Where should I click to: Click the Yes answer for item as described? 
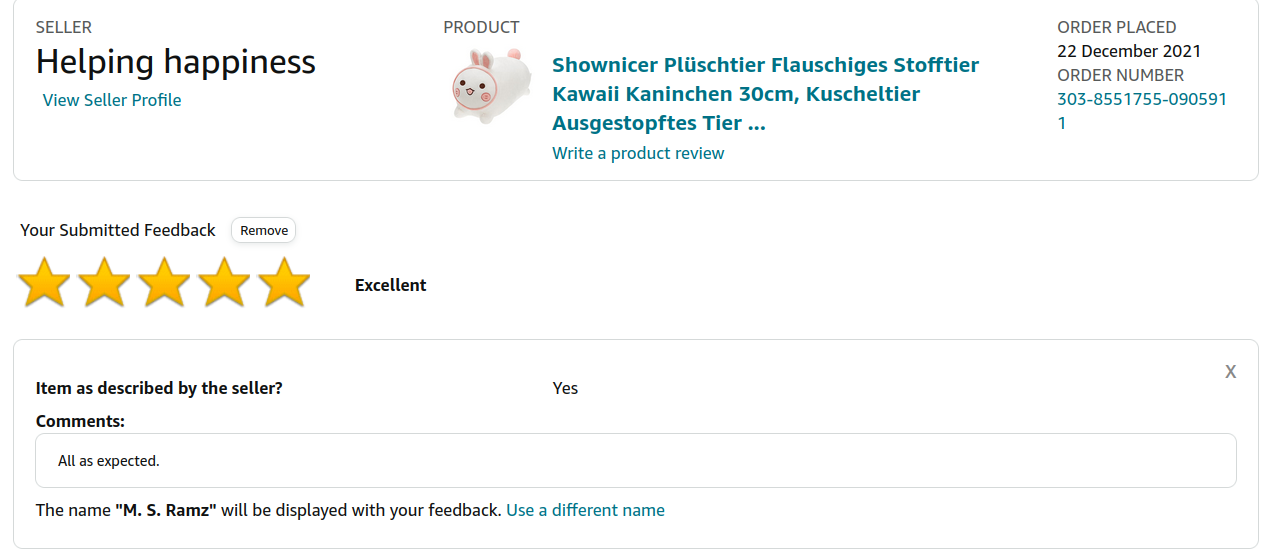click(565, 388)
